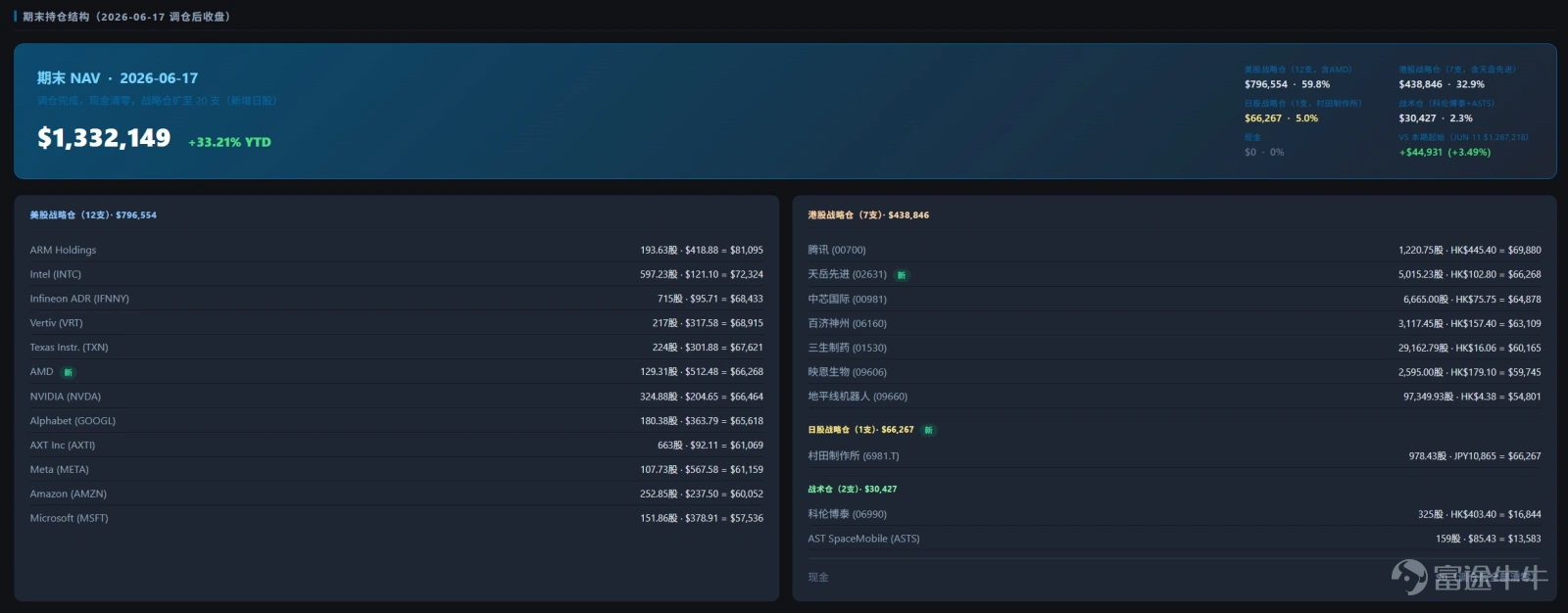
Task: Select the Texas Instr. (TXN) row
Action: 396,348
